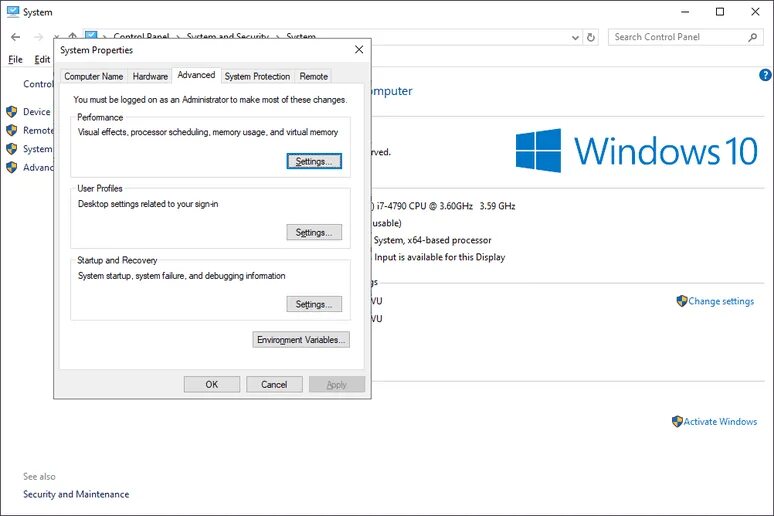
Task: Open Startup and Recovery Settings button
Action: tap(314, 304)
